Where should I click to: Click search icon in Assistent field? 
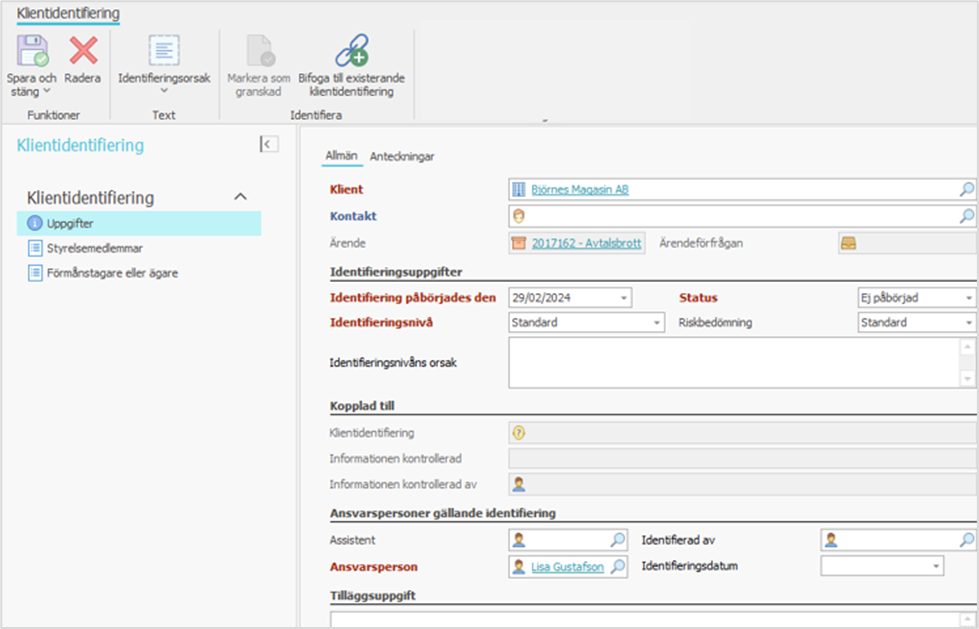point(618,540)
